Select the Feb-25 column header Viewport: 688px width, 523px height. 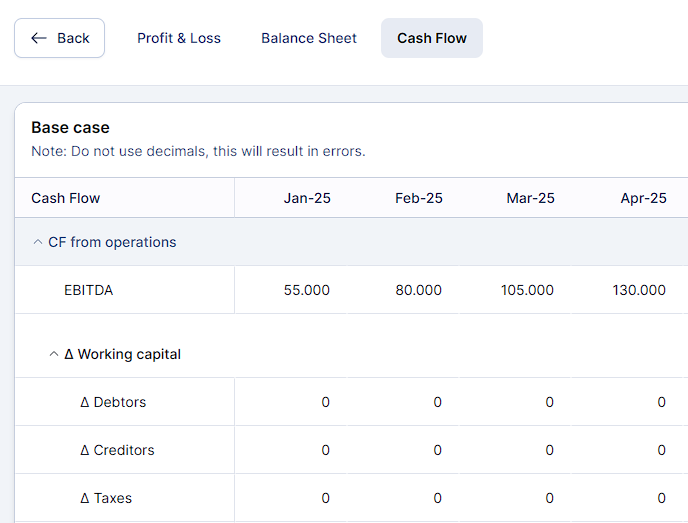tap(419, 198)
